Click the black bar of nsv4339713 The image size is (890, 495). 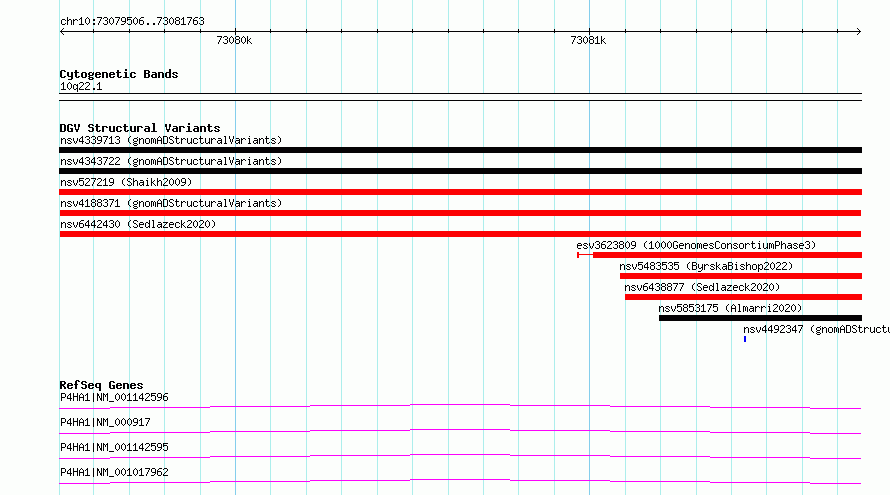[x=460, y=150]
